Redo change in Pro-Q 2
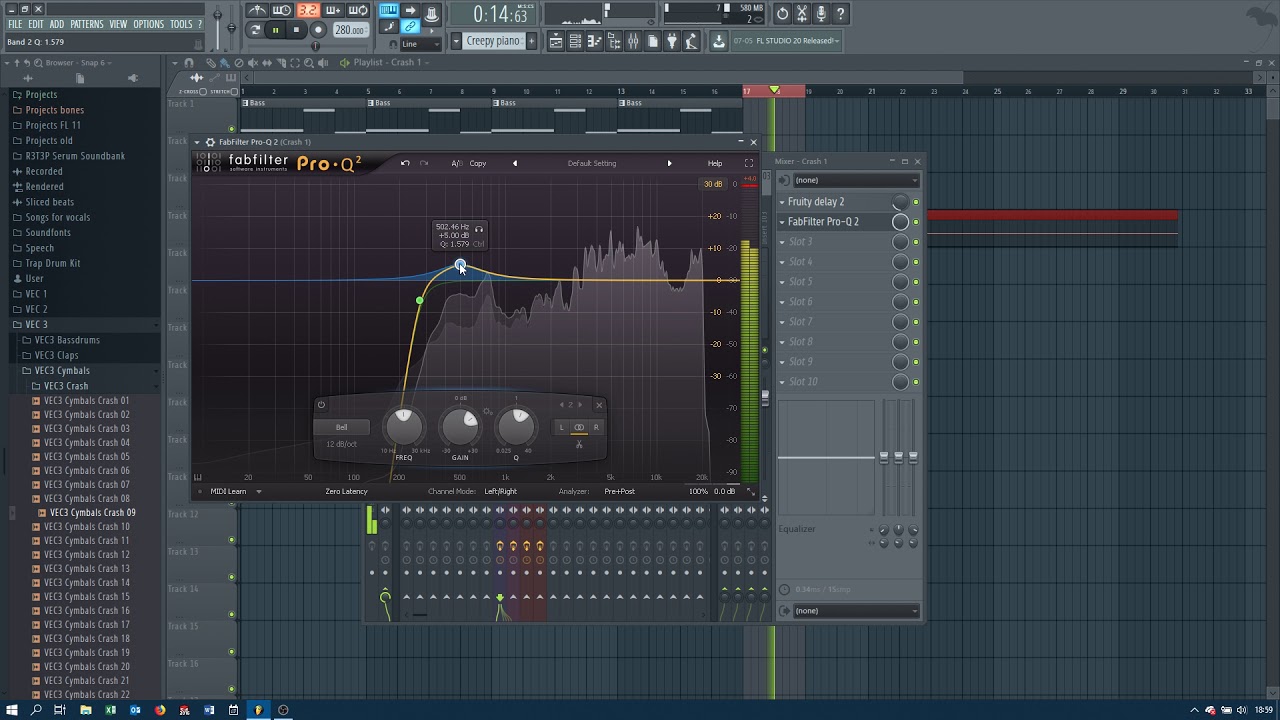This screenshot has height=720, width=1280. (x=424, y=163)
